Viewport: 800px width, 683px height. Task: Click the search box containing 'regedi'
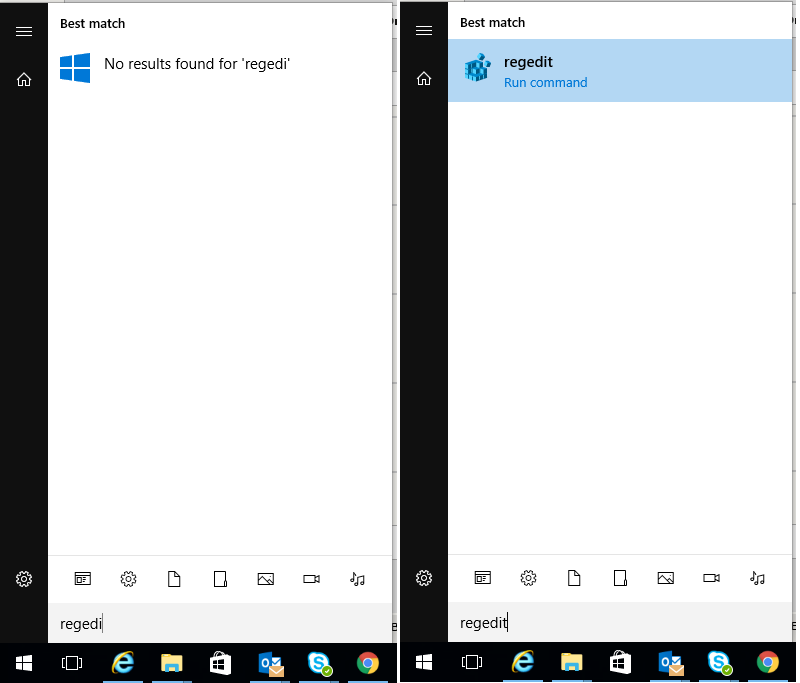(x=220, y=623)
